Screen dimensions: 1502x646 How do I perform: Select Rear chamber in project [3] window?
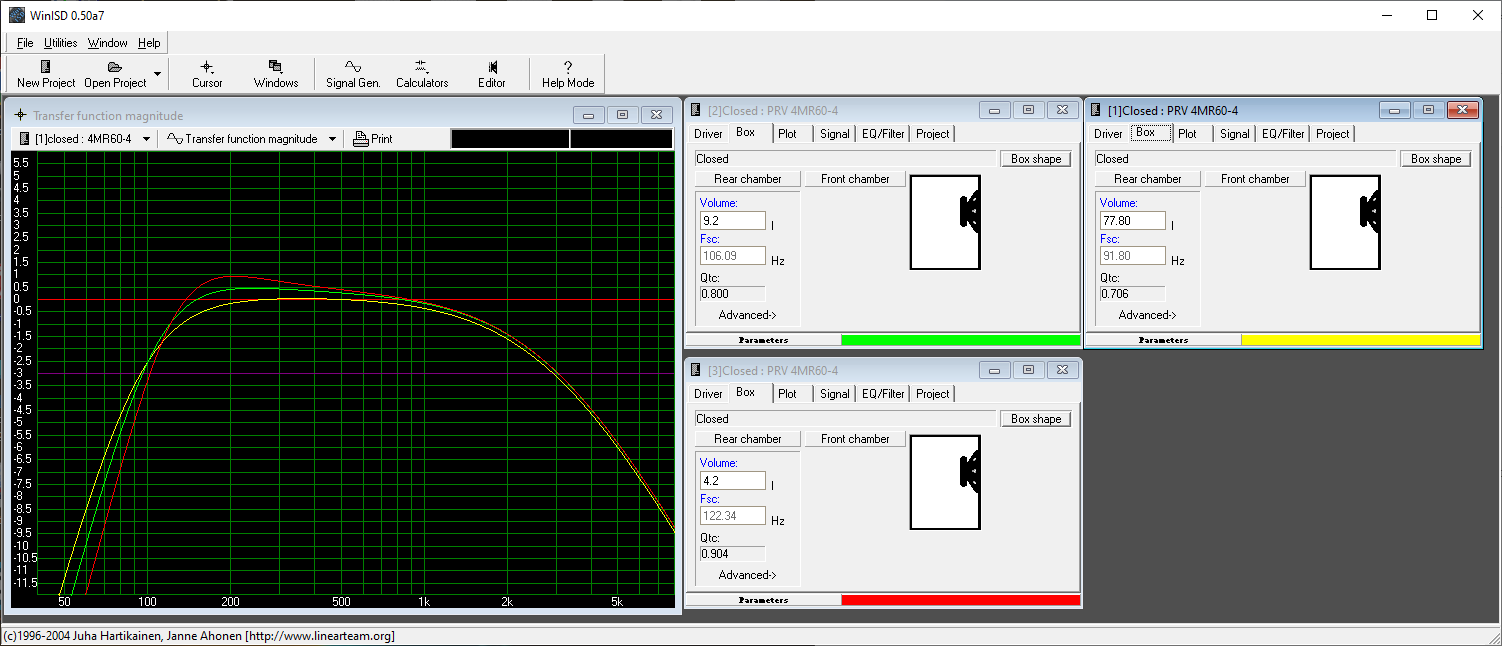(x=748, y=439)
